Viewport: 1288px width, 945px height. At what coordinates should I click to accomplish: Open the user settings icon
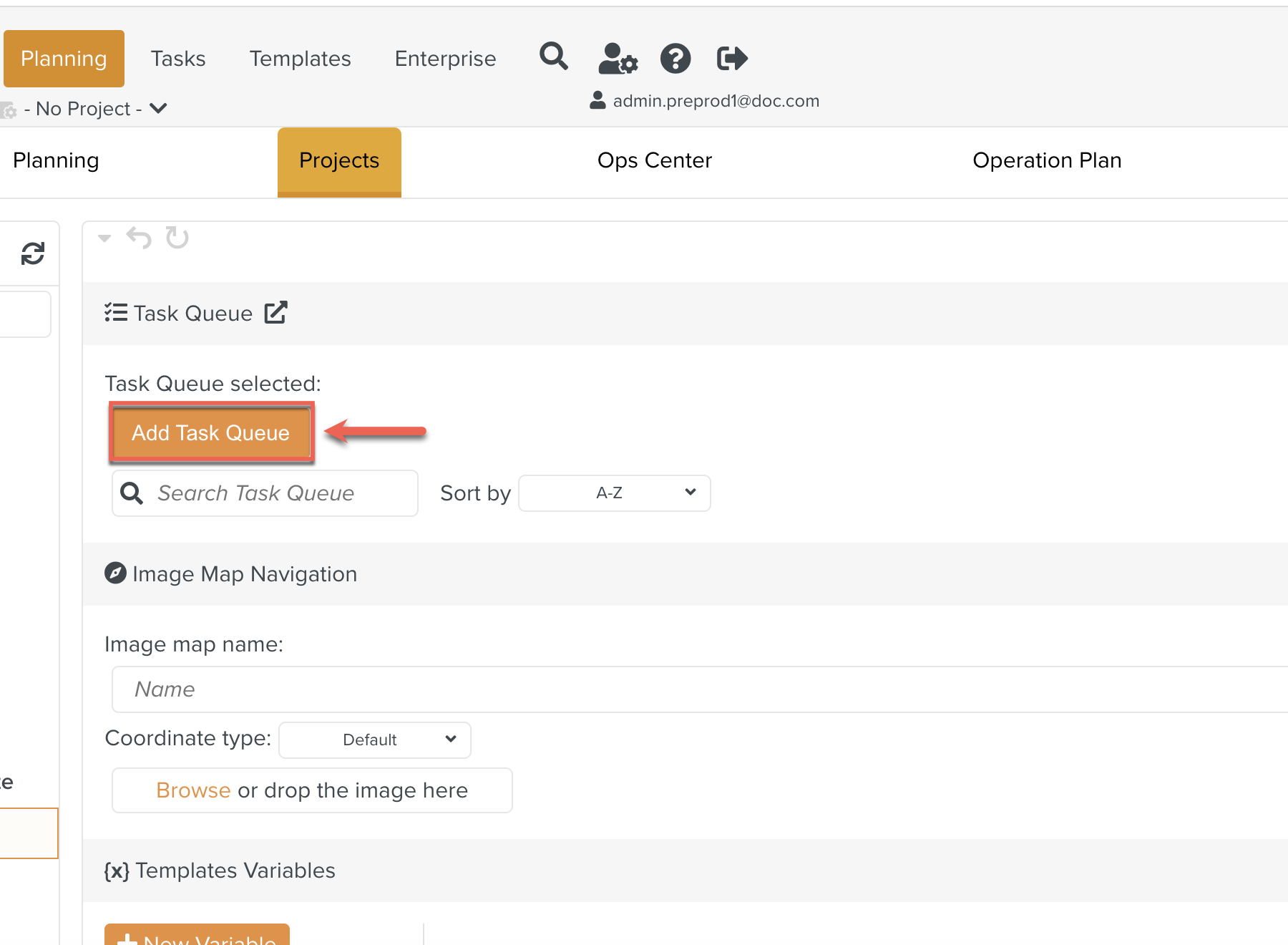617,59
